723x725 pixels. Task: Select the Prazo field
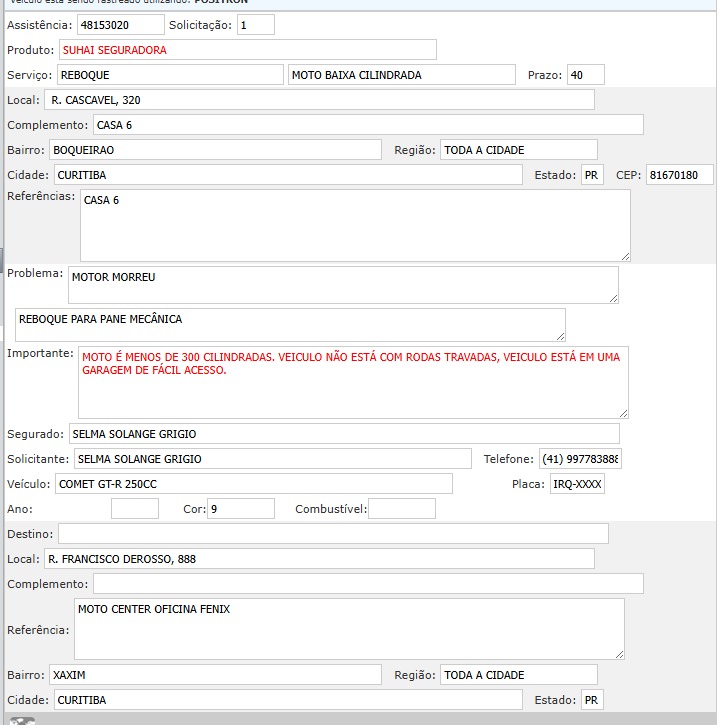(584, 75)
